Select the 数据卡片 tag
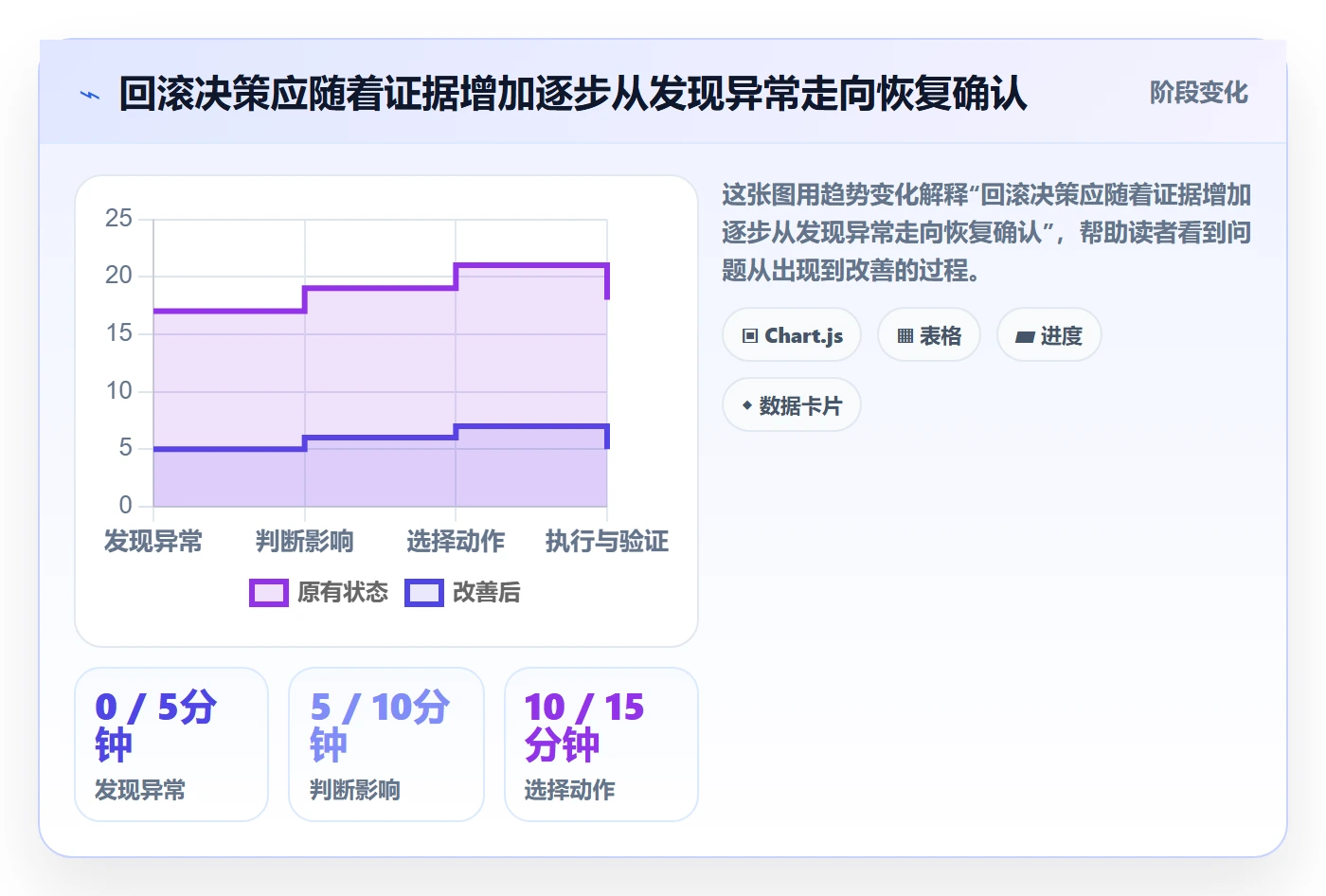The image size is (1326, 896). click(x=792, y=404)
